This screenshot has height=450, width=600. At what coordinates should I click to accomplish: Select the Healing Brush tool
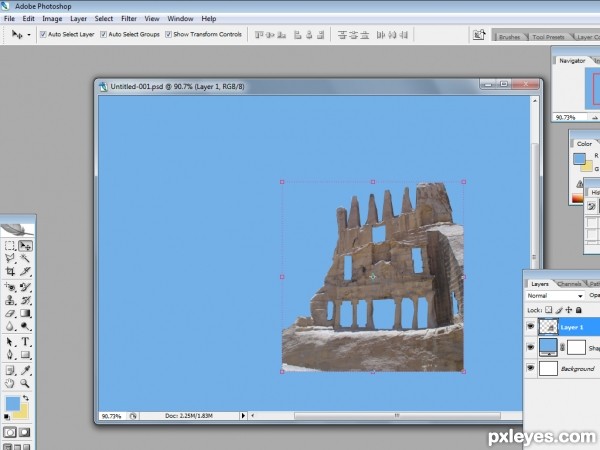(10, 287)
